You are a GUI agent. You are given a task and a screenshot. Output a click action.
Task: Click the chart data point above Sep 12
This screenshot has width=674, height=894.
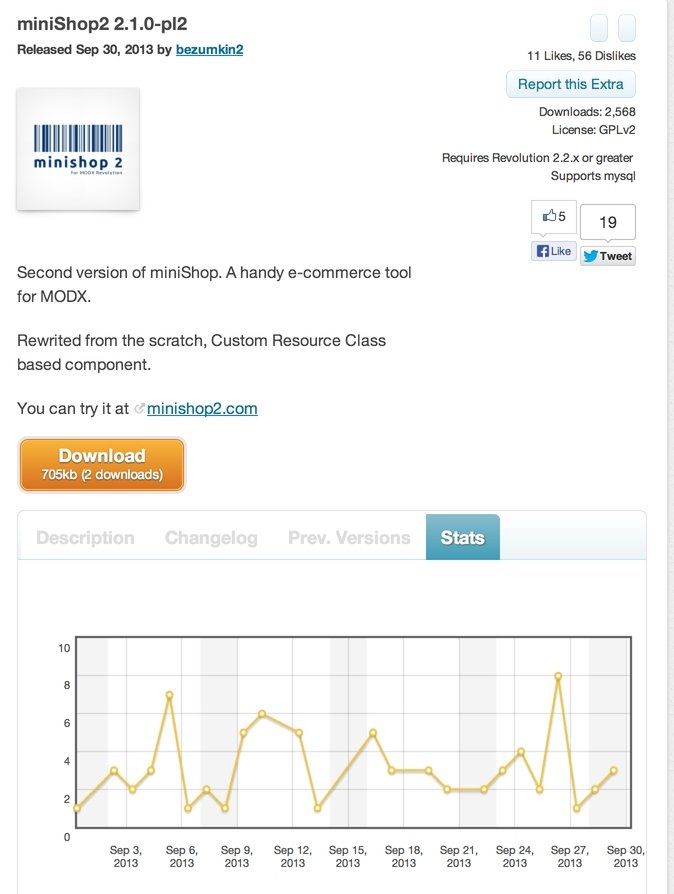click(x=298, y=733)
